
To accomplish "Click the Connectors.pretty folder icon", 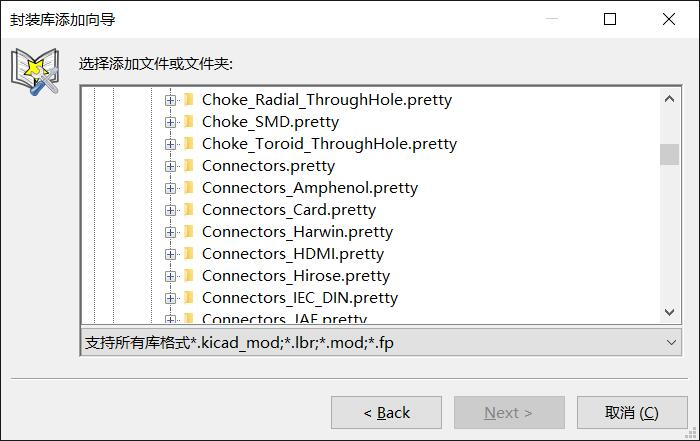I will tap(189, 166).
